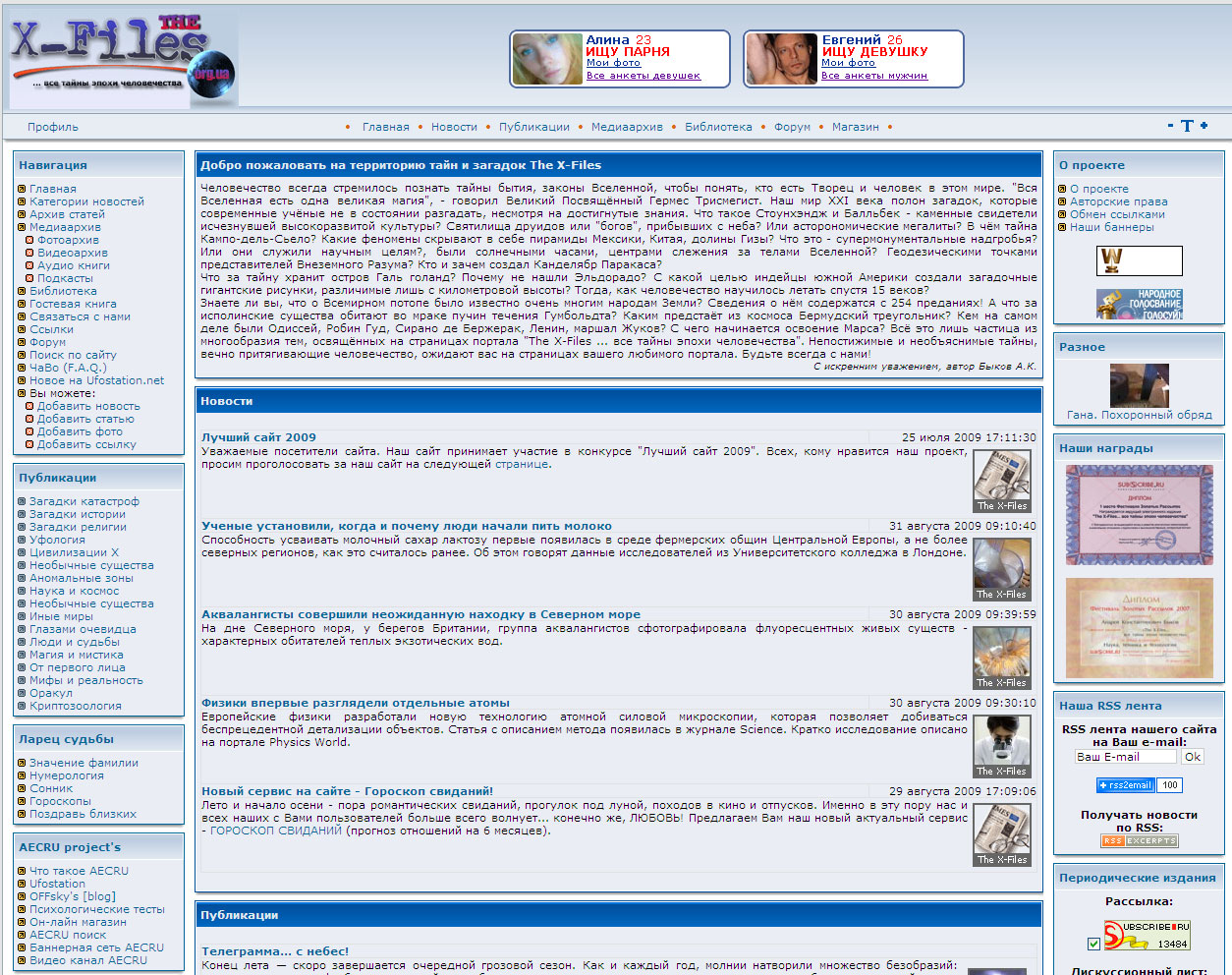Select Фотоархив under Медиаархив
This screenshot has height=975, width=1232.
[68, 240]
